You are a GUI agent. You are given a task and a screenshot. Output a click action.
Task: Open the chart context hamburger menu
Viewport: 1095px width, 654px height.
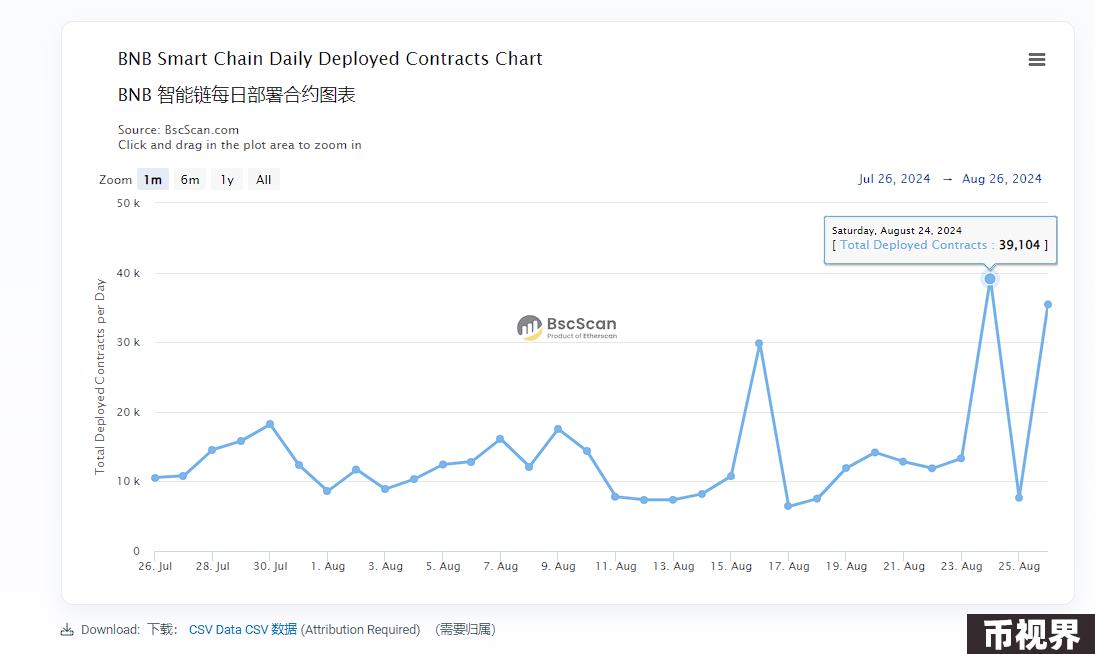coord(1036,59)
